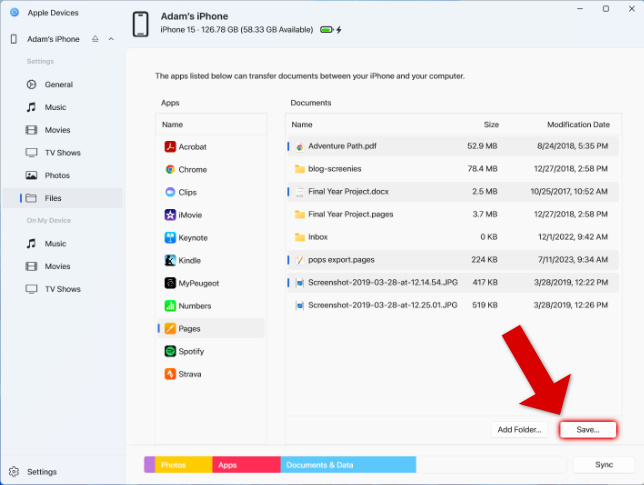Click the purple storage bar segment
This screenshot has height=485, width=644.
150,465
